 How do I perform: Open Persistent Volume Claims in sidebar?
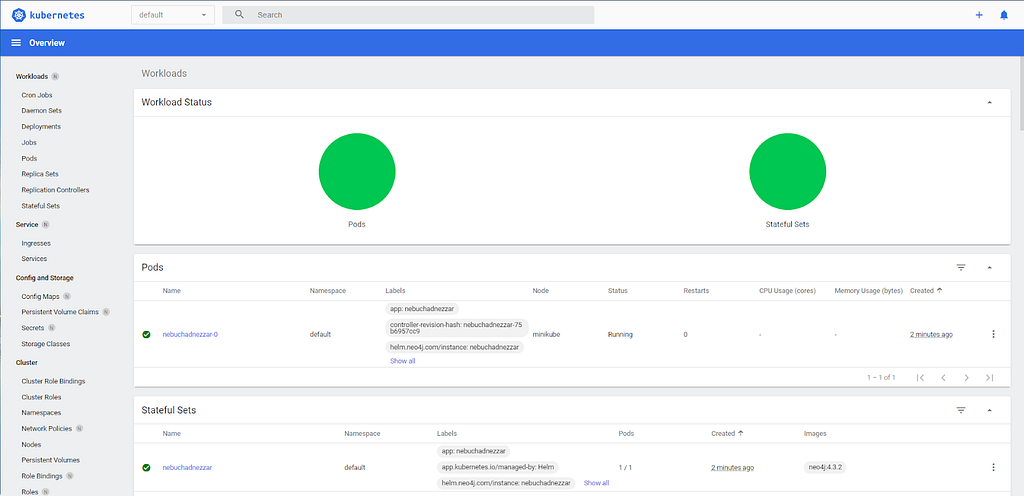pyautogui.click(x=60, y=312)
